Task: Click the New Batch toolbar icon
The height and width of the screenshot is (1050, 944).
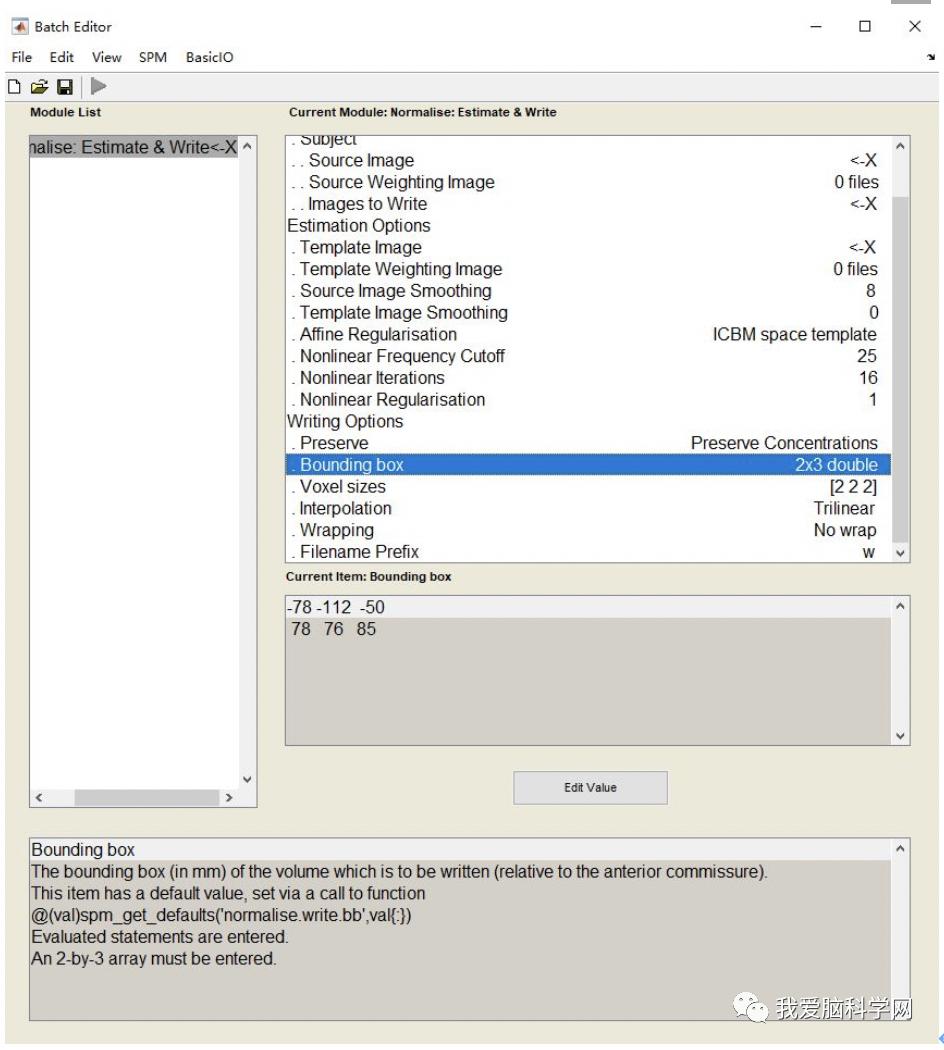Action: coord(14,86)
